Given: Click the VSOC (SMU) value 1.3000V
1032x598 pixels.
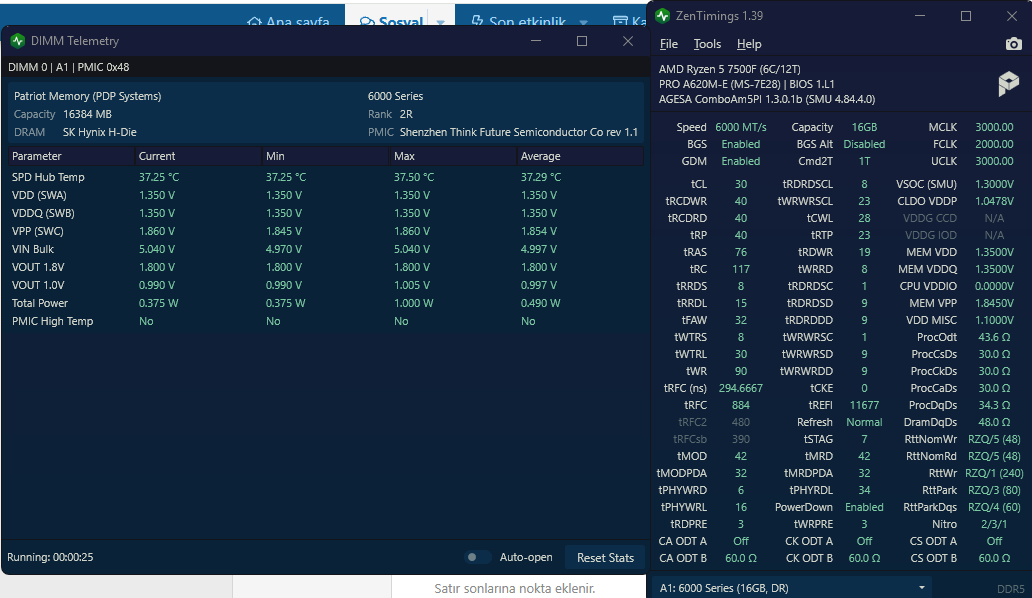Looking at the screenshot, I should (x=994, y=184).
